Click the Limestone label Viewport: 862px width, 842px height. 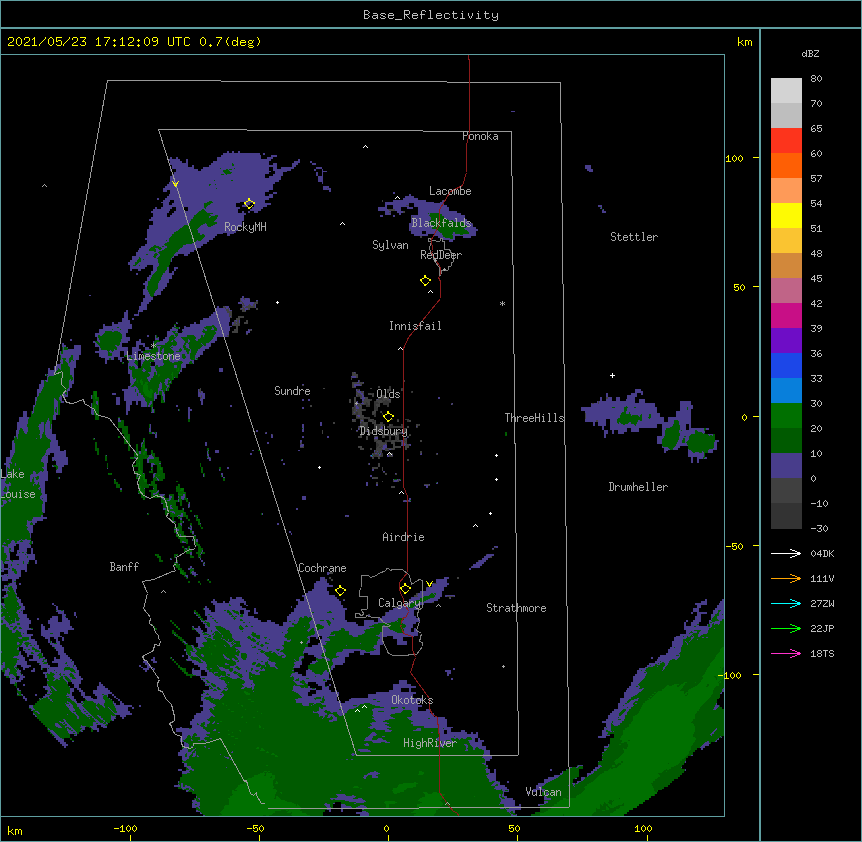[x=153, y=356]
